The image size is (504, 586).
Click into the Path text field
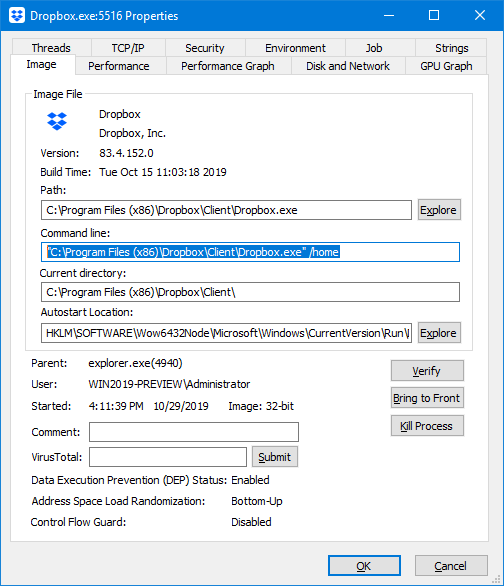(226, 210)
